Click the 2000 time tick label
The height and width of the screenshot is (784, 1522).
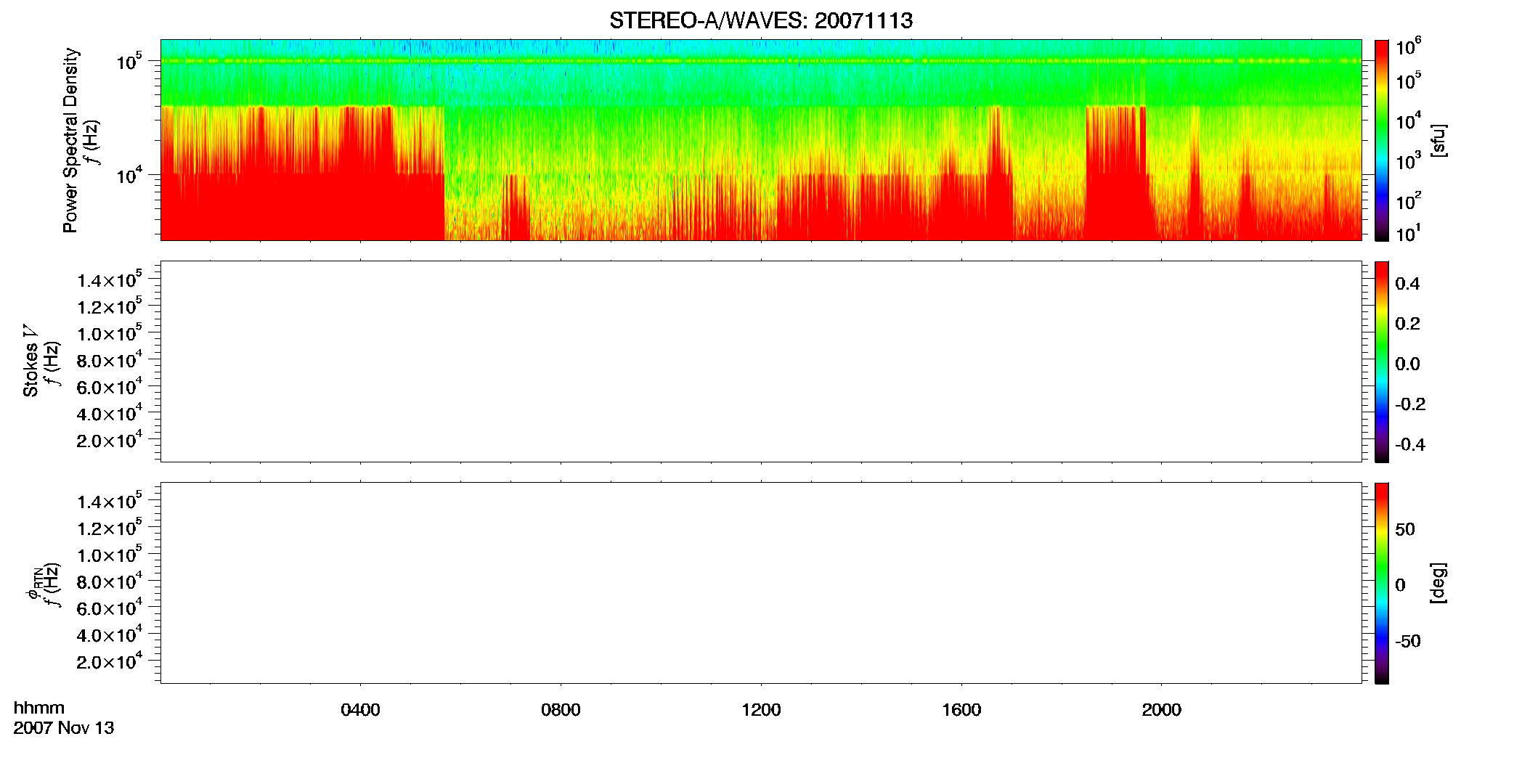coord(1161,710)
